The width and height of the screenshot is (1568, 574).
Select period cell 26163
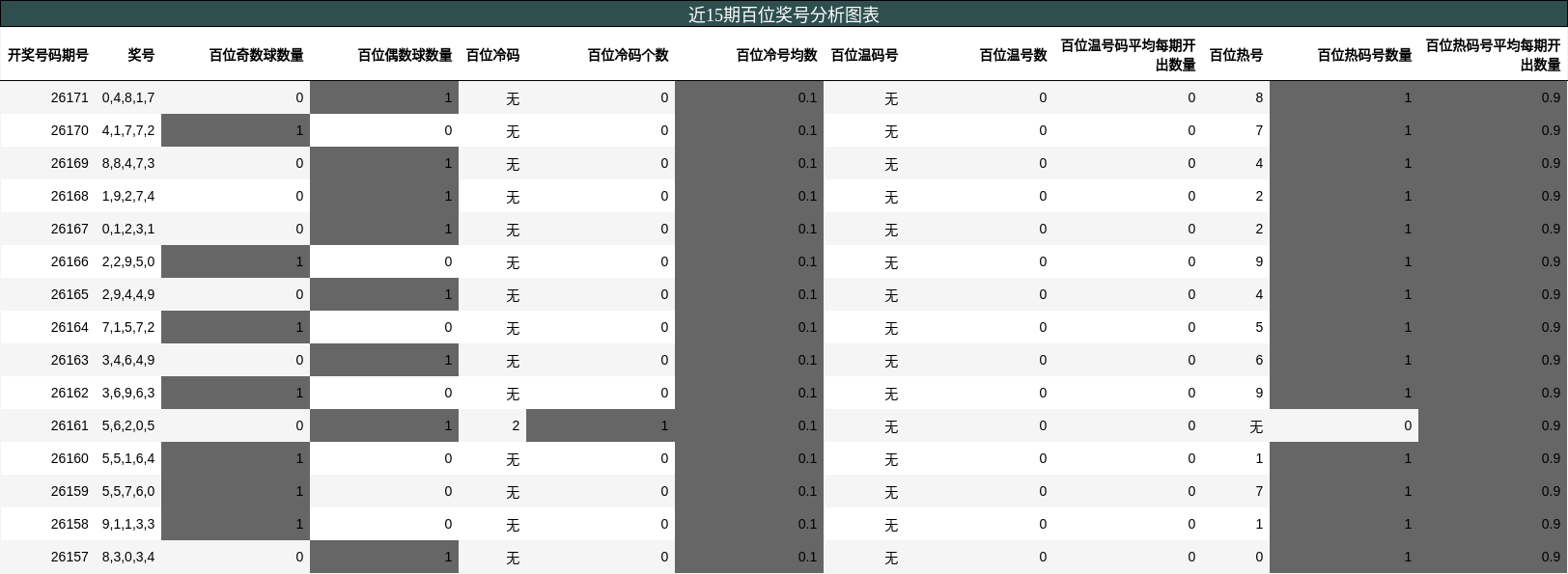pyautogui.click(x=70, y=360)
